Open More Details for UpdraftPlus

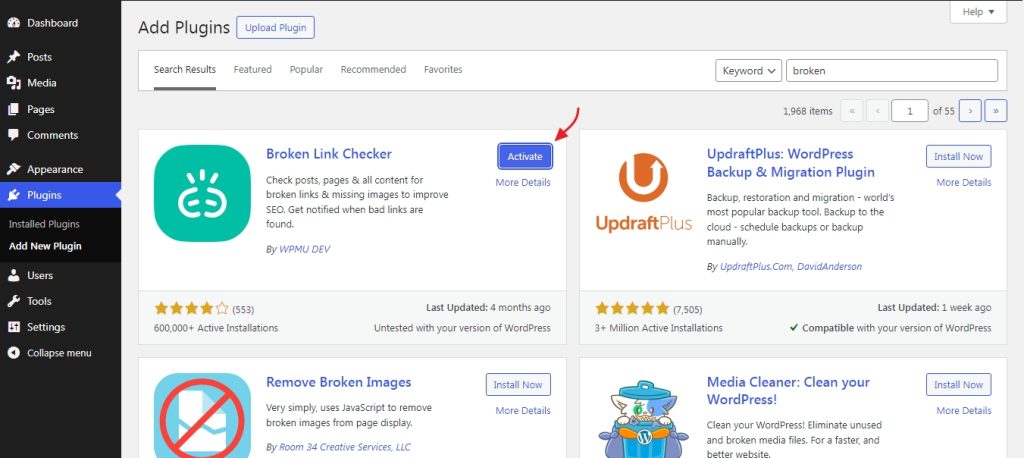pos(964,182)
